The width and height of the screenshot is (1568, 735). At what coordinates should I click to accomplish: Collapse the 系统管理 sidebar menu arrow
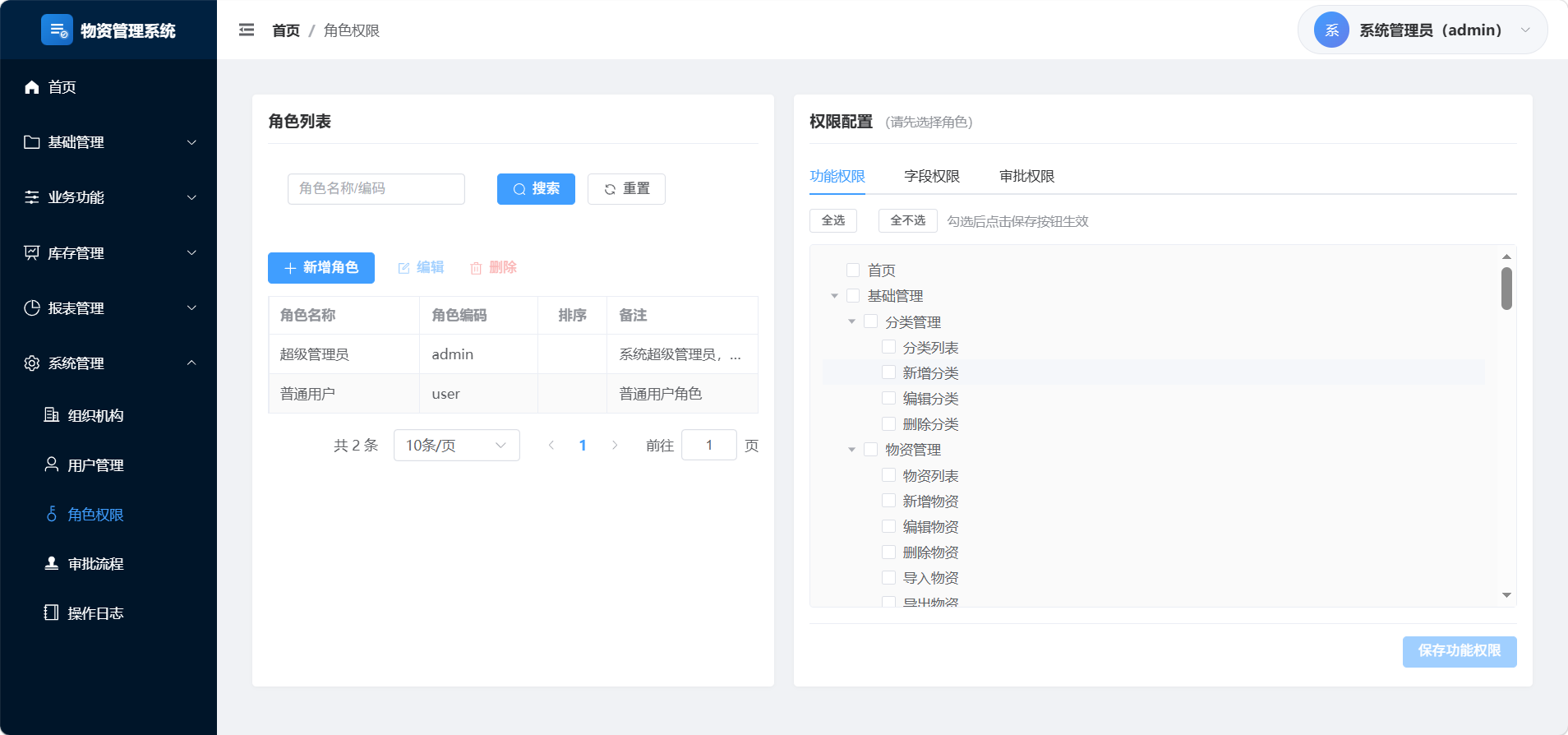pos(191,363)
